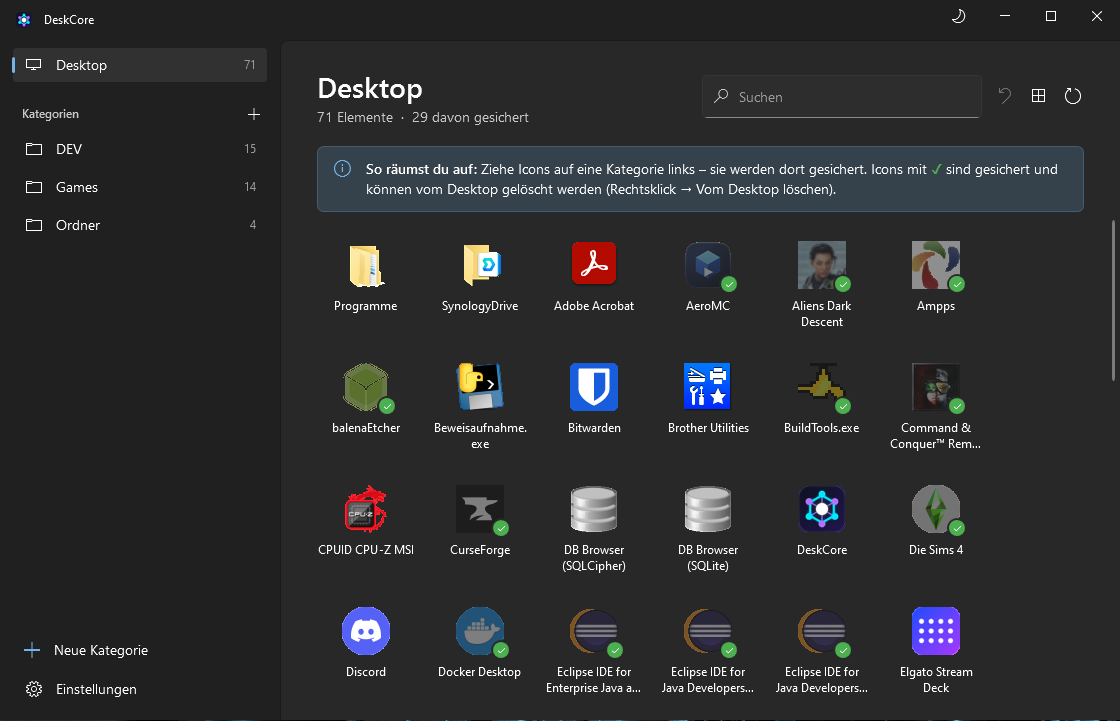Add category with plus beside Kategorien
This screenshot has width=1120, height=721.
254,114
